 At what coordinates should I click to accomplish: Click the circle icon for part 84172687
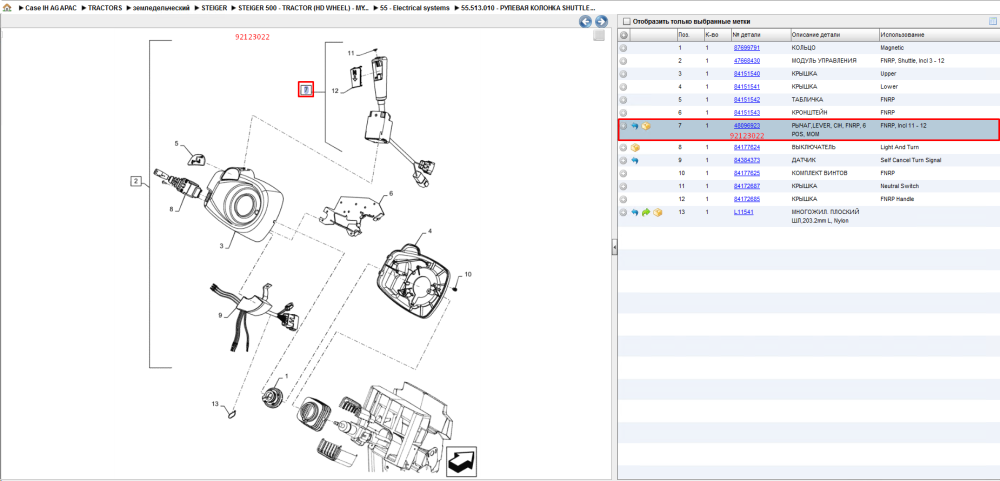(624, 186)
